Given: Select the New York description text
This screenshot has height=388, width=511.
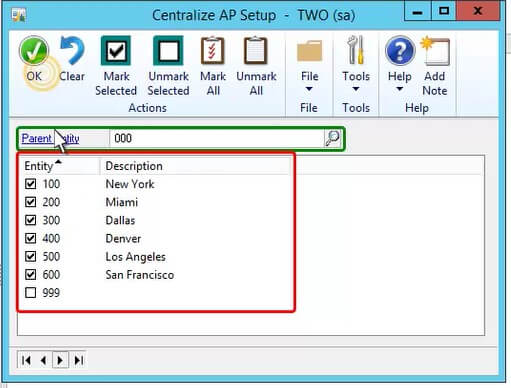Looking at the screenshot, I should tap(130, 184).
